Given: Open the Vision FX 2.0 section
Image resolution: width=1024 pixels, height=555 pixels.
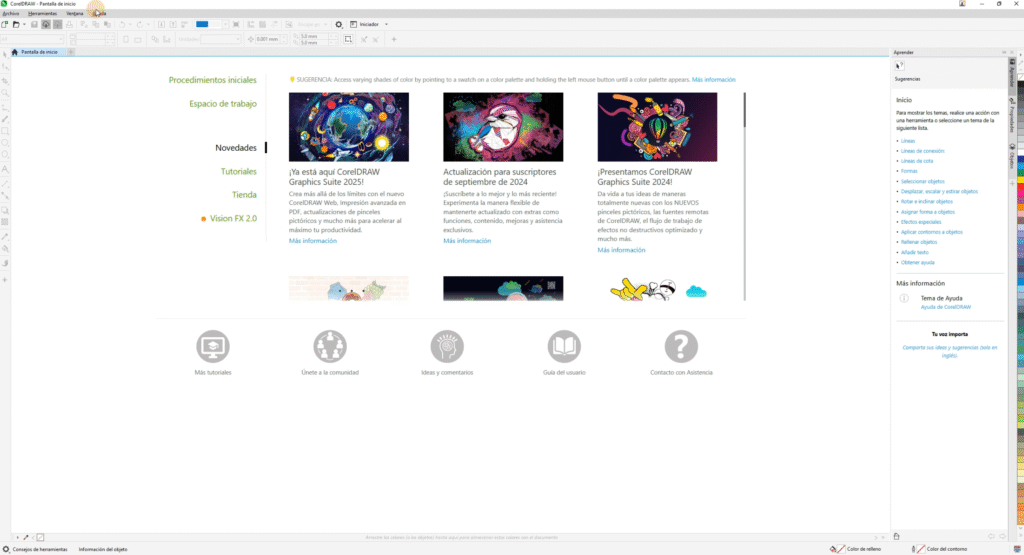Looking at the screenshot, I should coord(233,218).
